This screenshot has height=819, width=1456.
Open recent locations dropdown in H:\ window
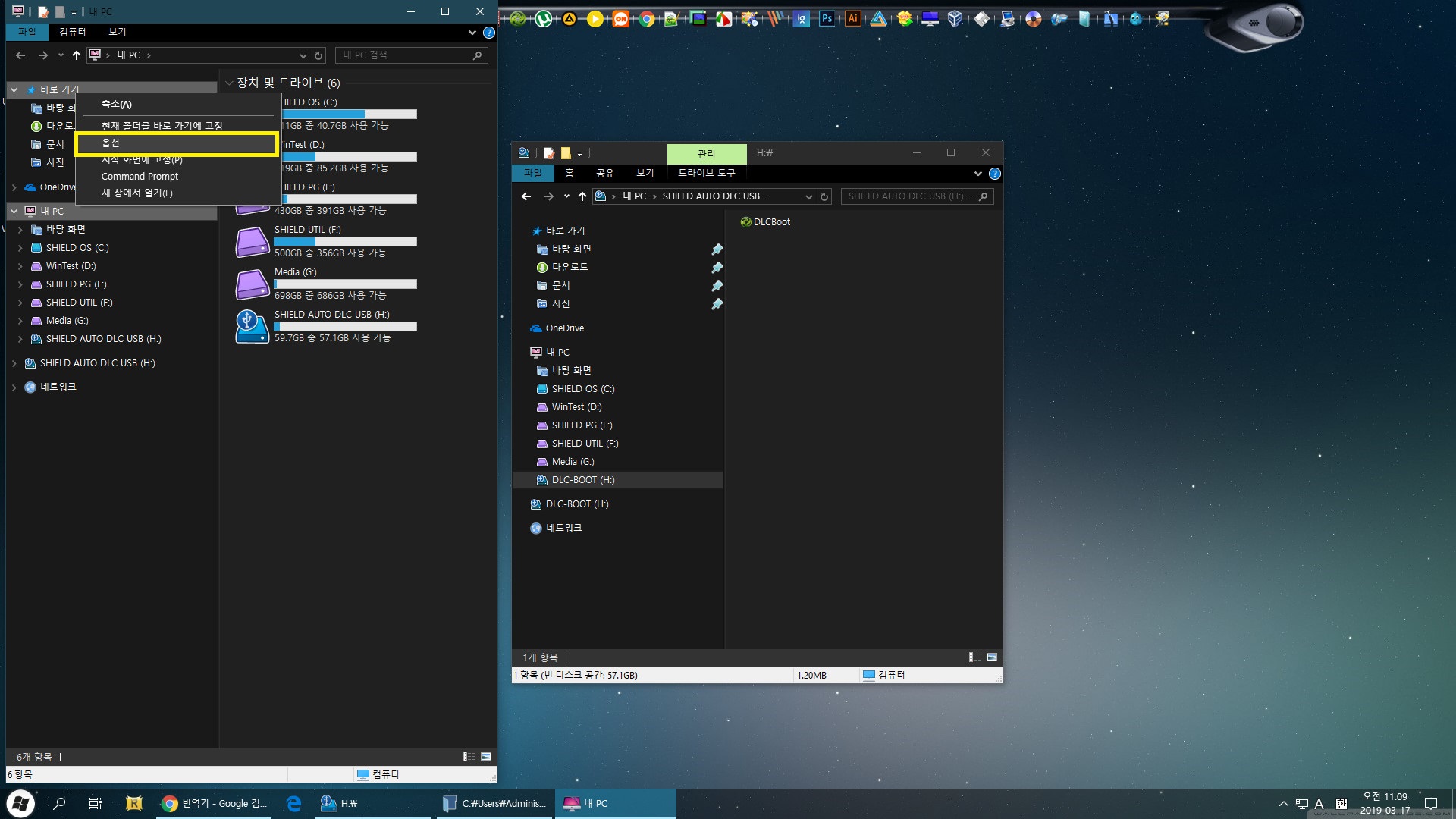pos(566,196)
